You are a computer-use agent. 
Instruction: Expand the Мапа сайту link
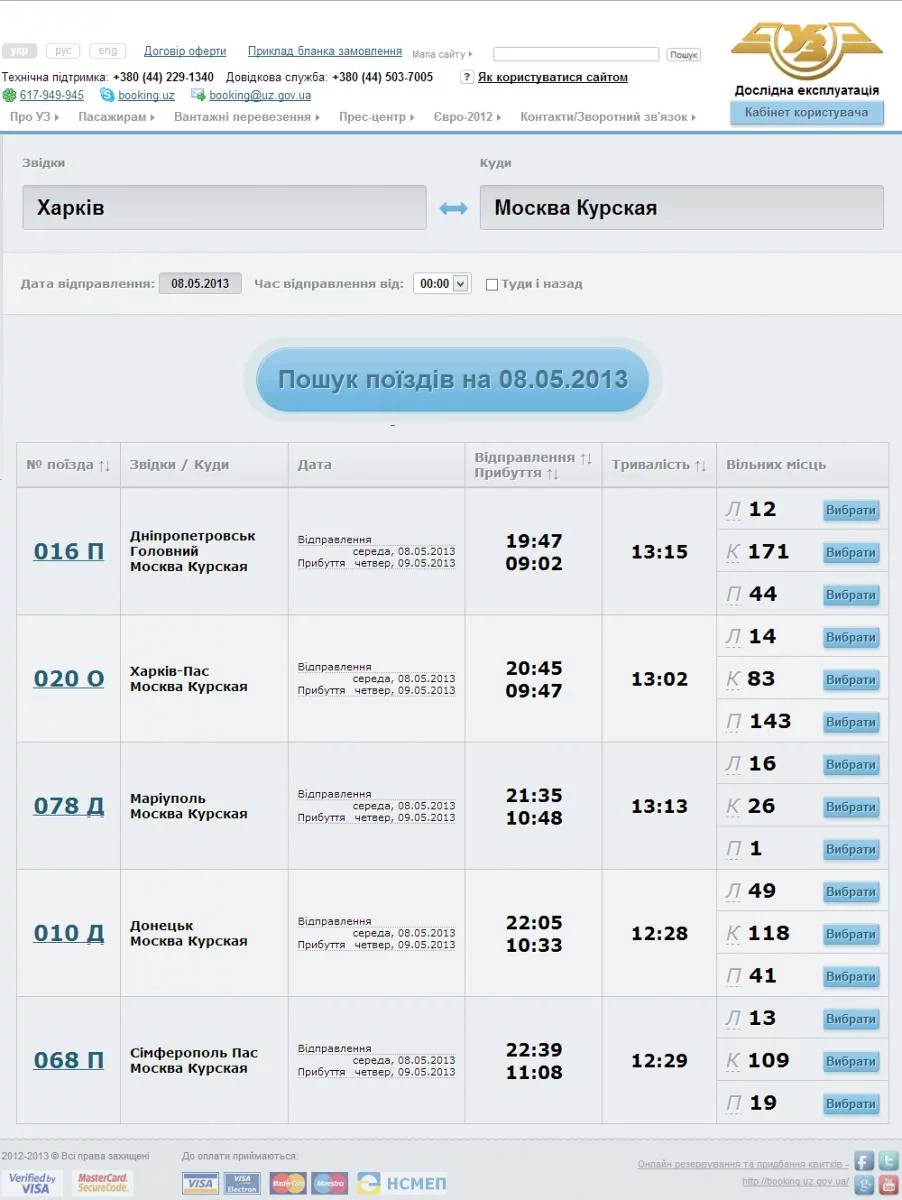442,55
